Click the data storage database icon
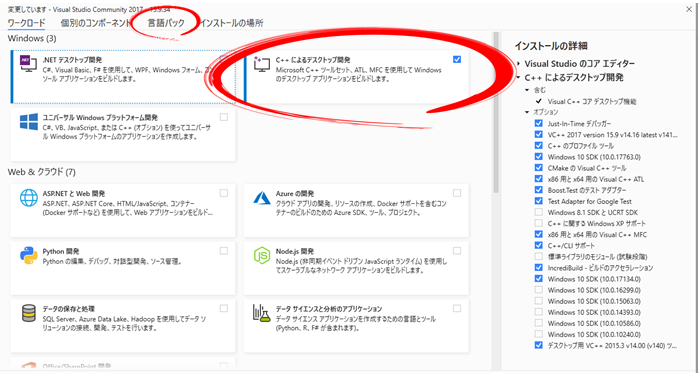The height and width of the screenshot is (373, 698). point(29,313)
